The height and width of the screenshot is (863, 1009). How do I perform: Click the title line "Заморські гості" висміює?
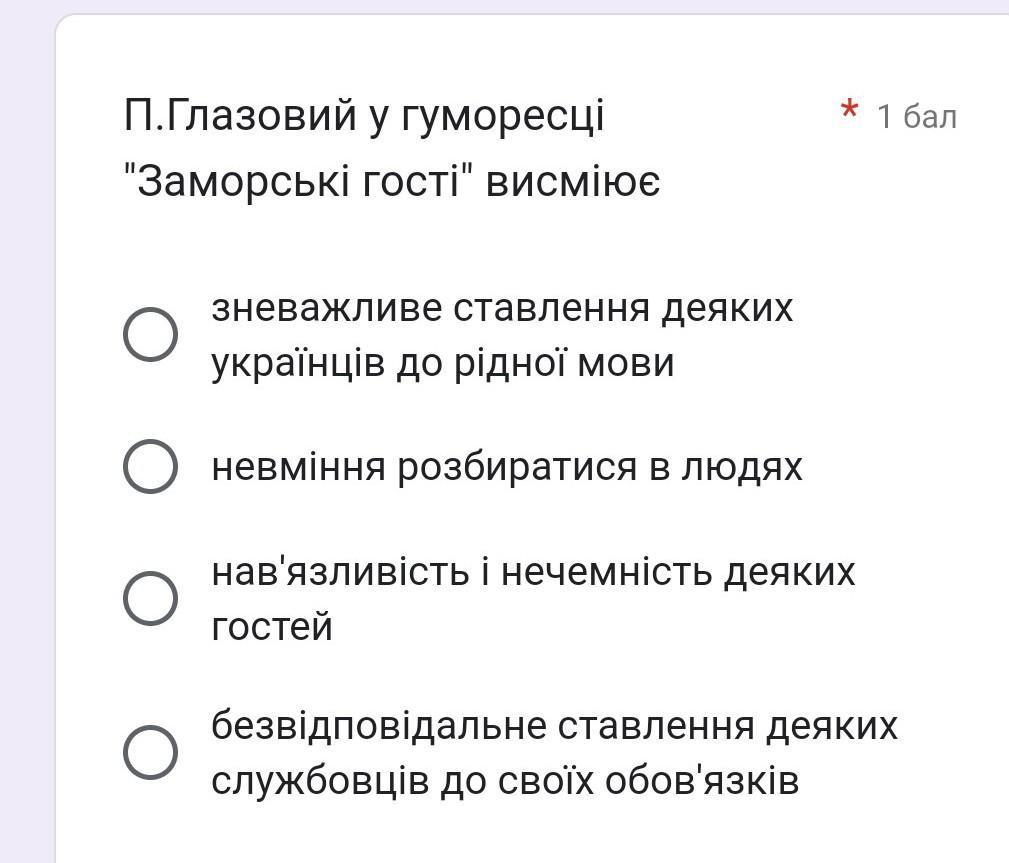coord(392,182)
